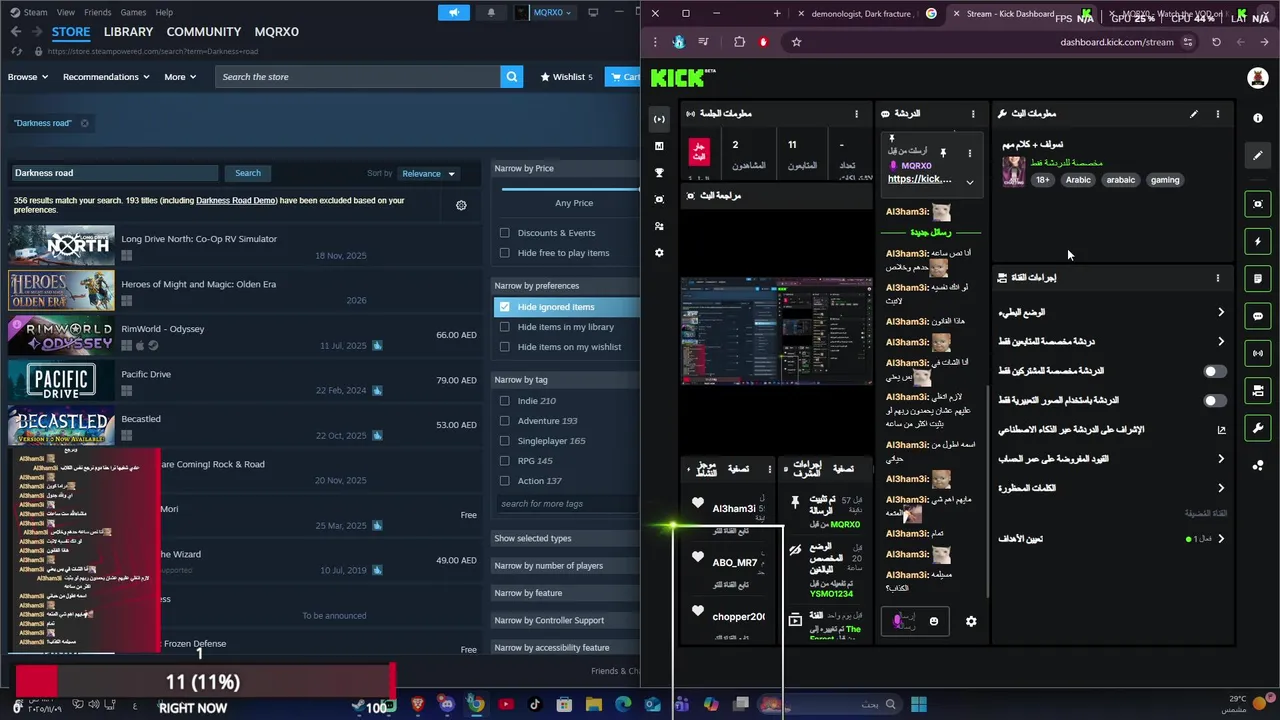Open Steam View menu
1280x720 pixels.
click(x=66, y=12)
